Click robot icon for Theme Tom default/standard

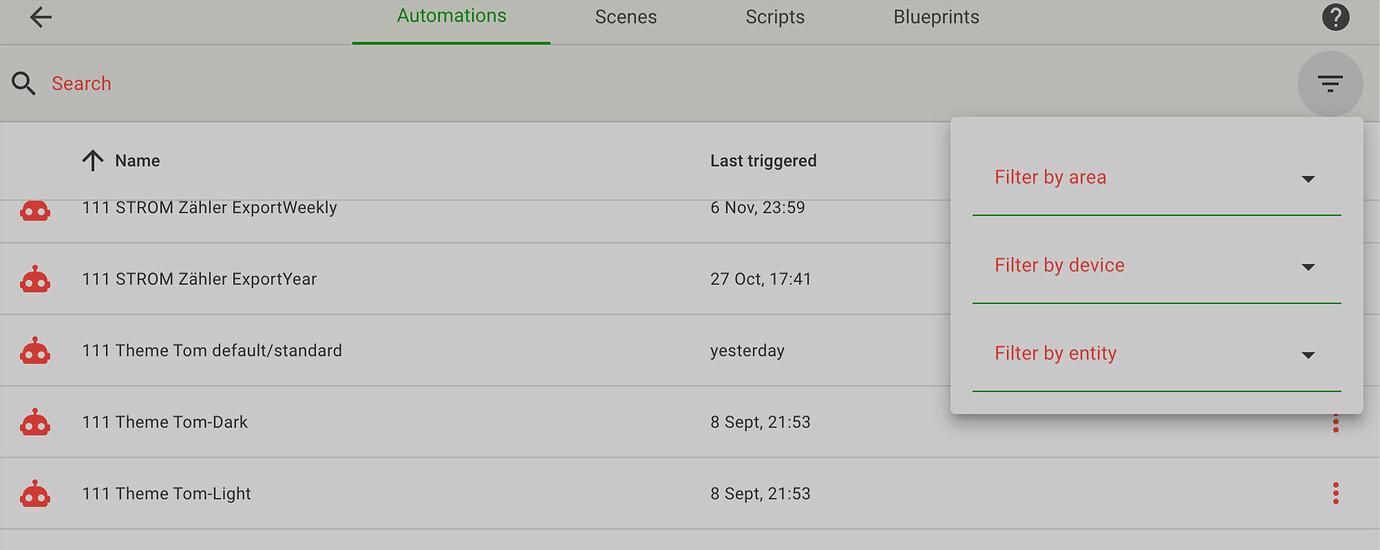(35, 351)
